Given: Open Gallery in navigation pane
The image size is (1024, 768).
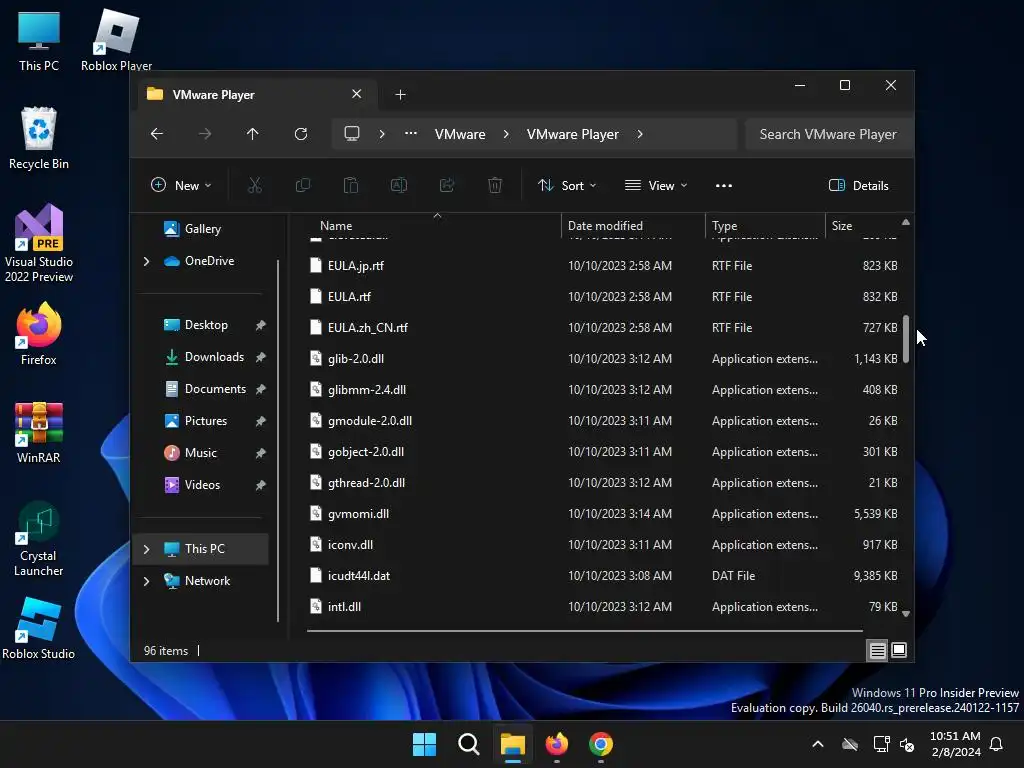Looking at the screenshot, I should point(202,229).
